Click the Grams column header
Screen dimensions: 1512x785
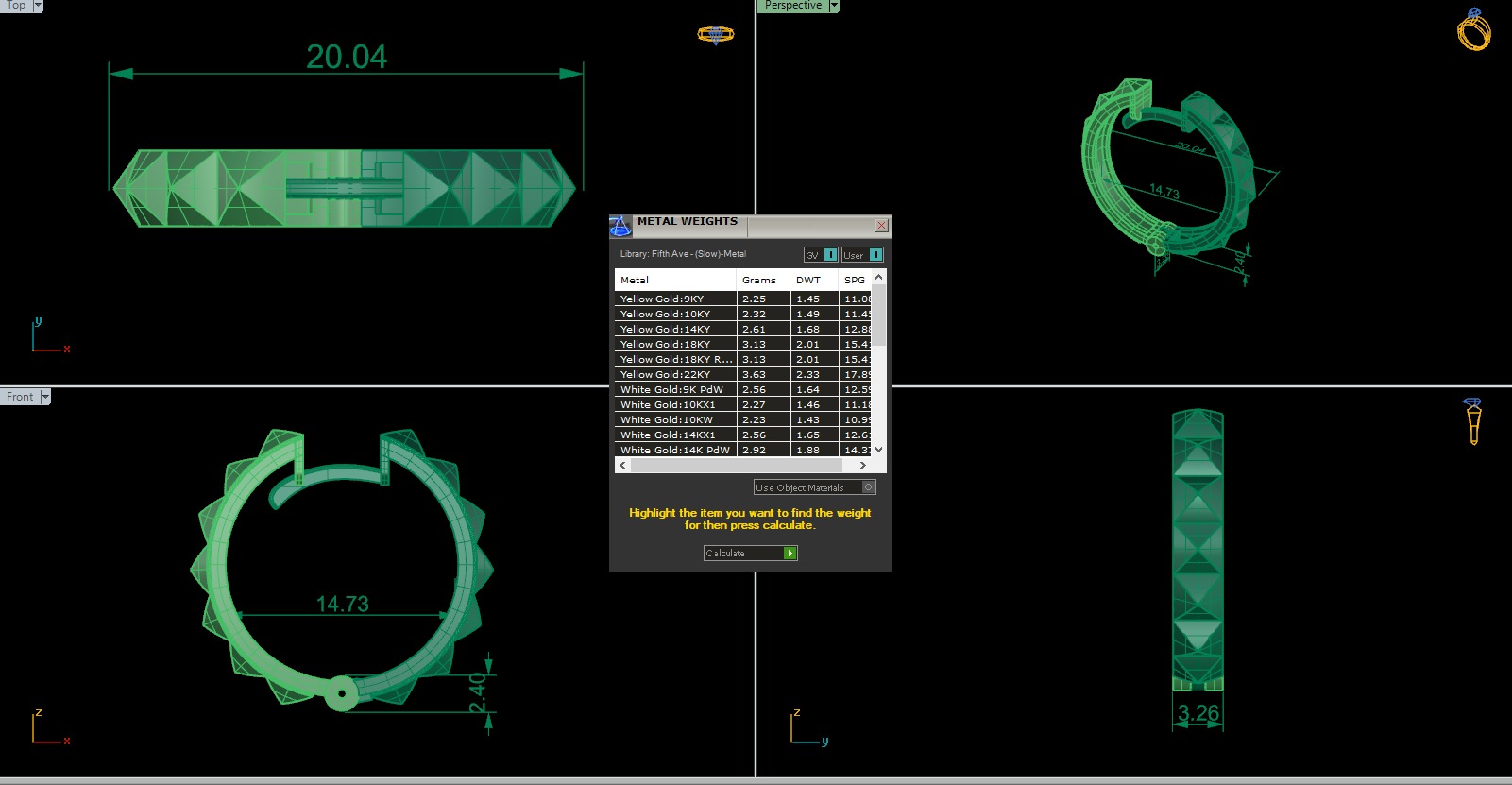pyautogui.click(x=763, y=280)
